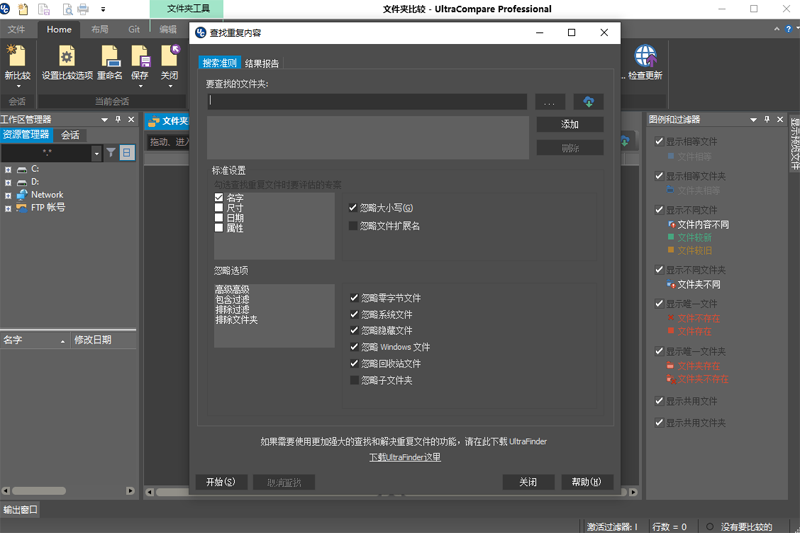Image resolution: width=800 pixels, height=533 pixels.
Task: Open the 下载UltraFinder这里 link
Action: pos(405,457)
